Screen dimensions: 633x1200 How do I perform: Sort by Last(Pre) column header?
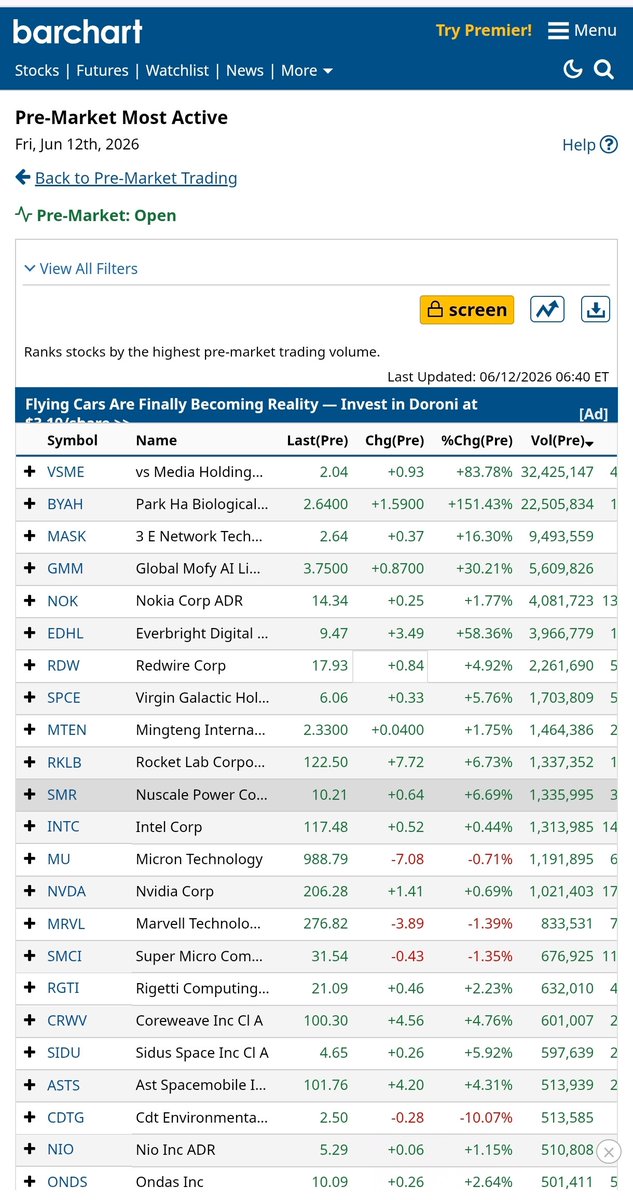(x=317, y=440)
